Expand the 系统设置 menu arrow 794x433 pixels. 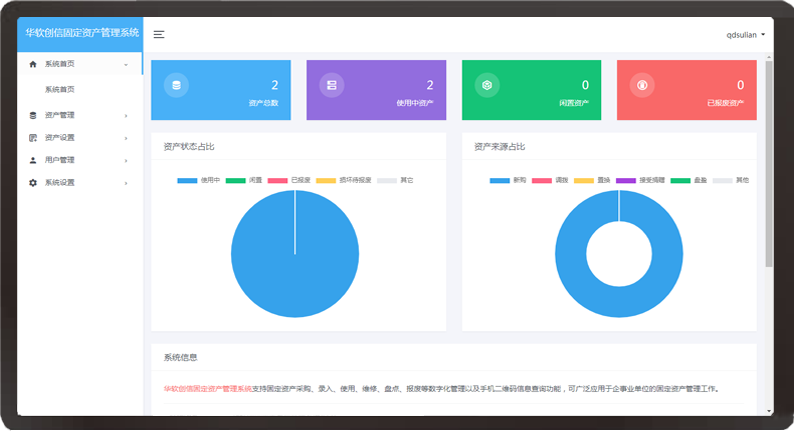(x=126, y=183)
